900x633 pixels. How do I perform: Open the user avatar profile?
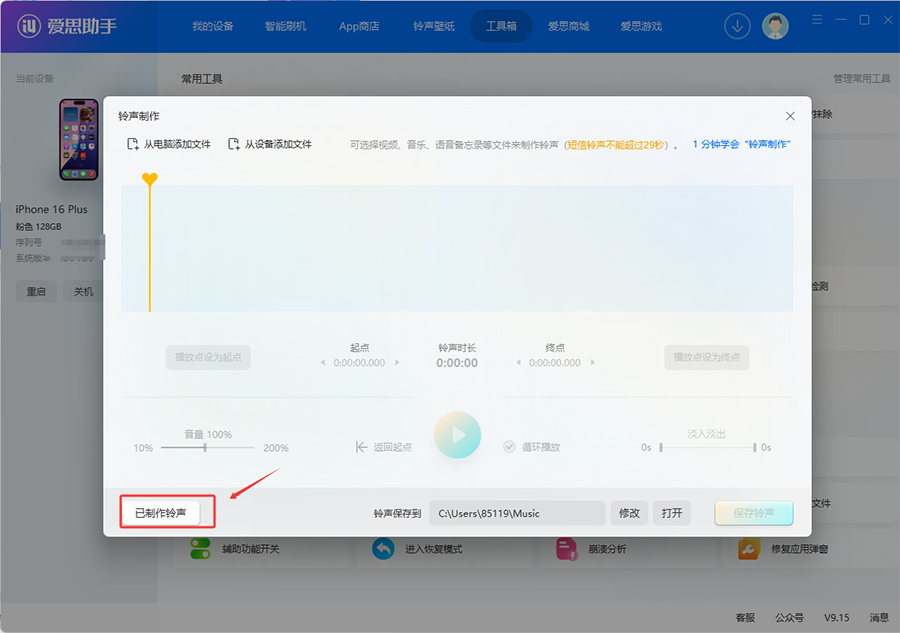click(x=775, y=26)
